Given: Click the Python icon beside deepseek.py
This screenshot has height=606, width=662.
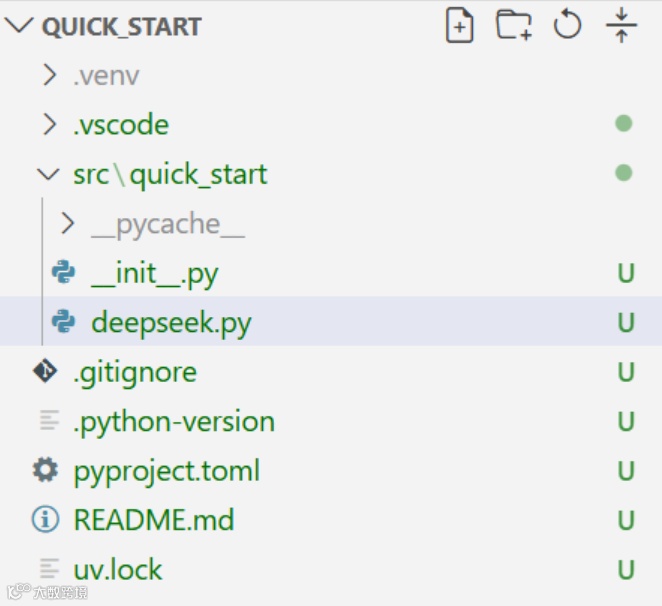Looking at the screenshot, I should pyautogui.click(x=64, y=322).
